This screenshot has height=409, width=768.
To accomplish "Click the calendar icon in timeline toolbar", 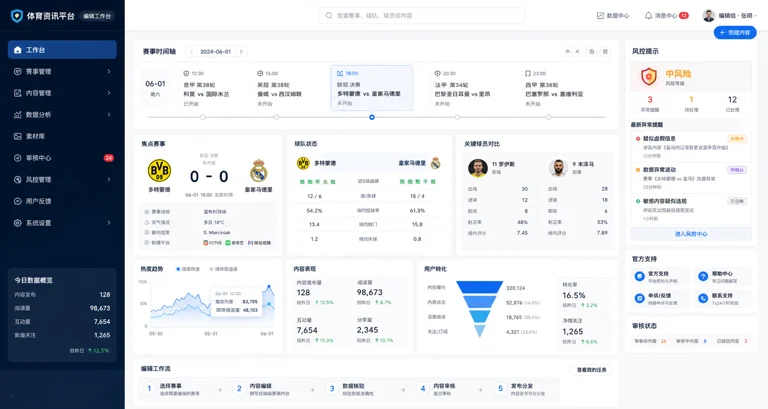I will [592, 51].
